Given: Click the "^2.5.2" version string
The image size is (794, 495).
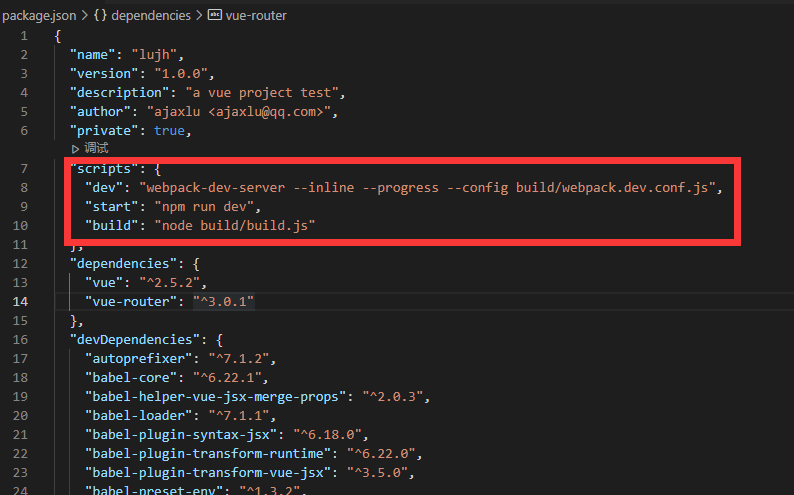Looking at the screenshot, I should click(x=170, y=282).
